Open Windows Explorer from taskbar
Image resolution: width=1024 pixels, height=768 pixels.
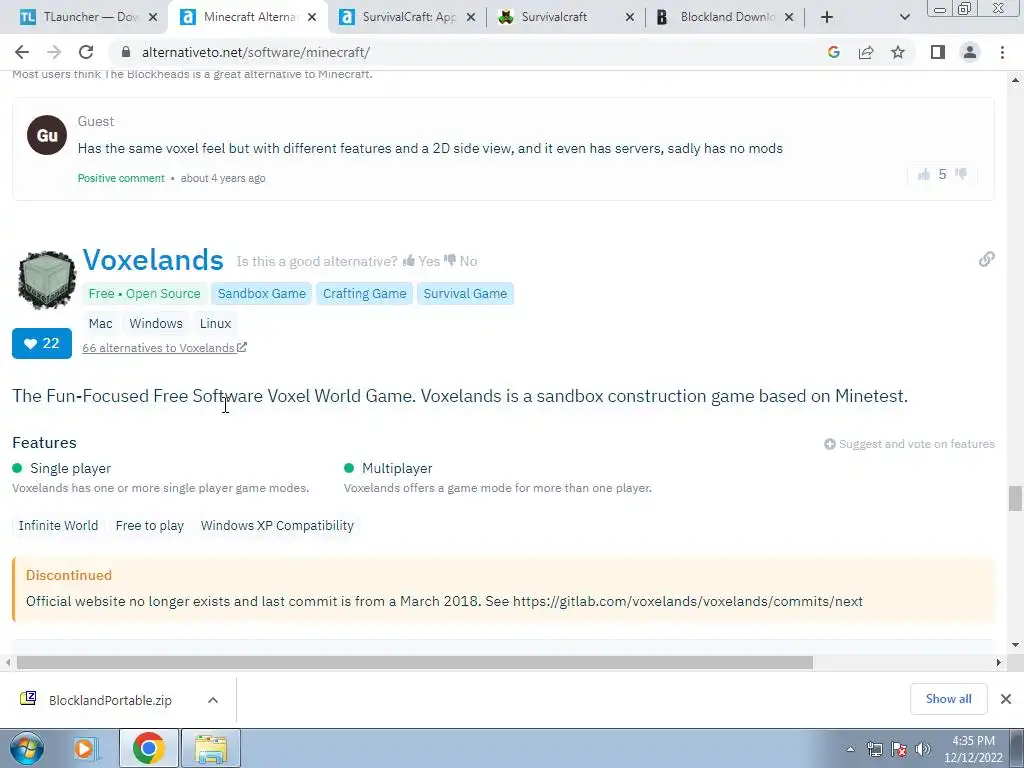point(211,748)
